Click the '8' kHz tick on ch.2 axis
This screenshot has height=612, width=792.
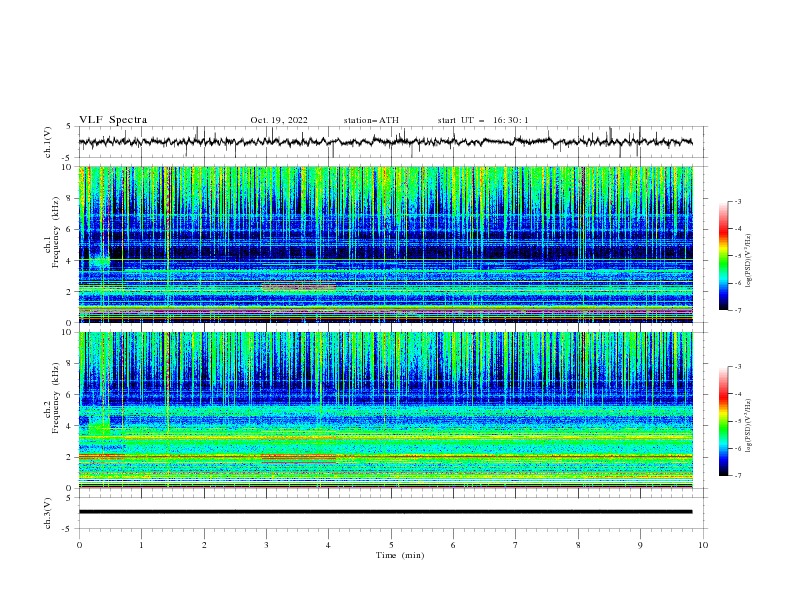pyautogui.click(x=71, y=364)
